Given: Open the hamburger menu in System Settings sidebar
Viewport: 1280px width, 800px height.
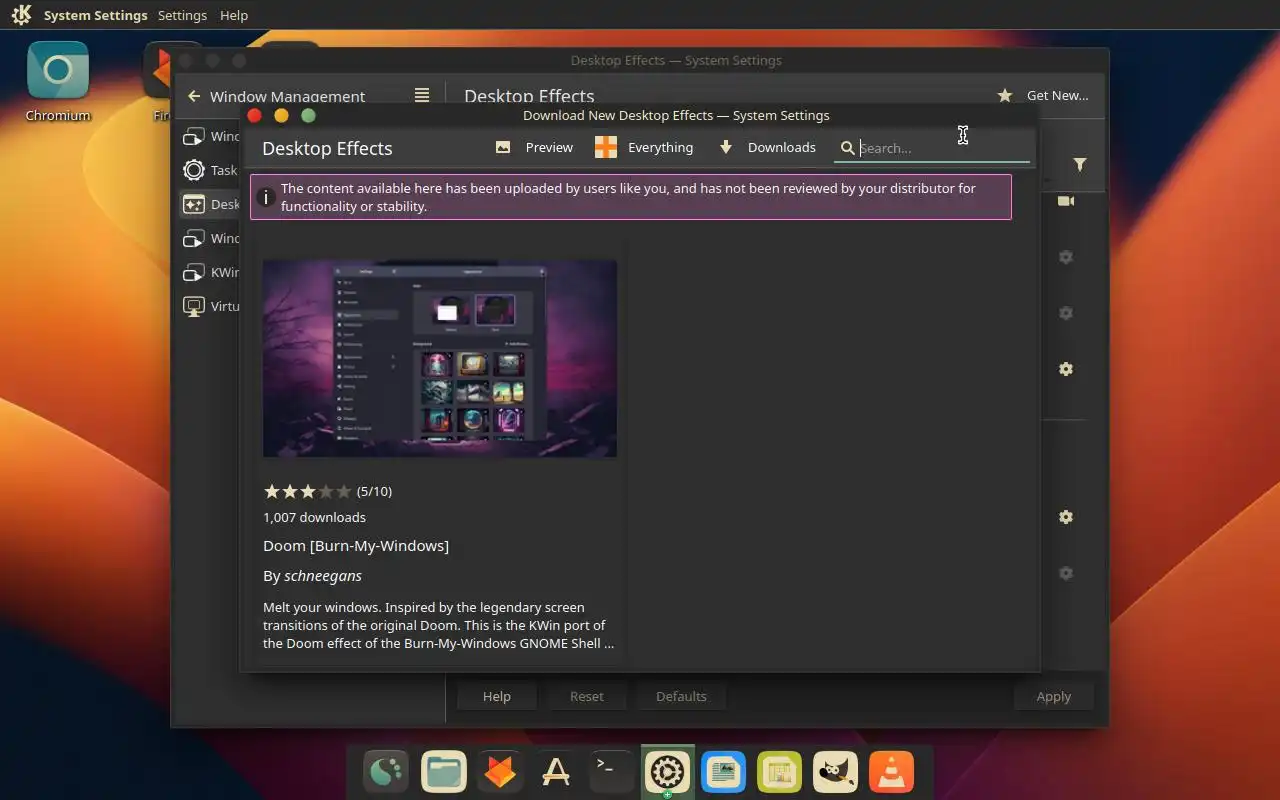Looking at the screenshot, I should tap(422, 95).
